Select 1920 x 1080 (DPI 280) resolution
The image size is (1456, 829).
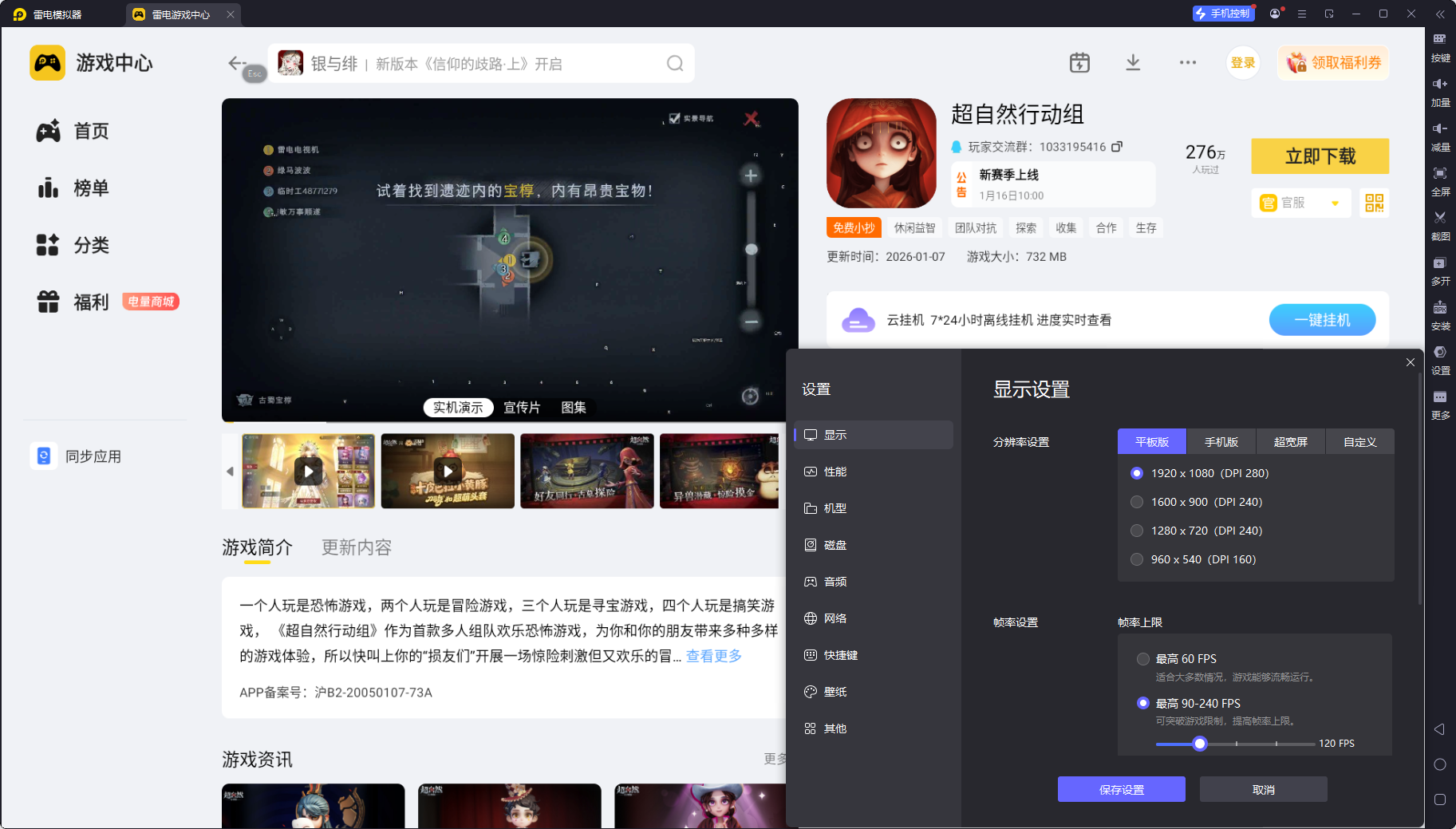1137,473
